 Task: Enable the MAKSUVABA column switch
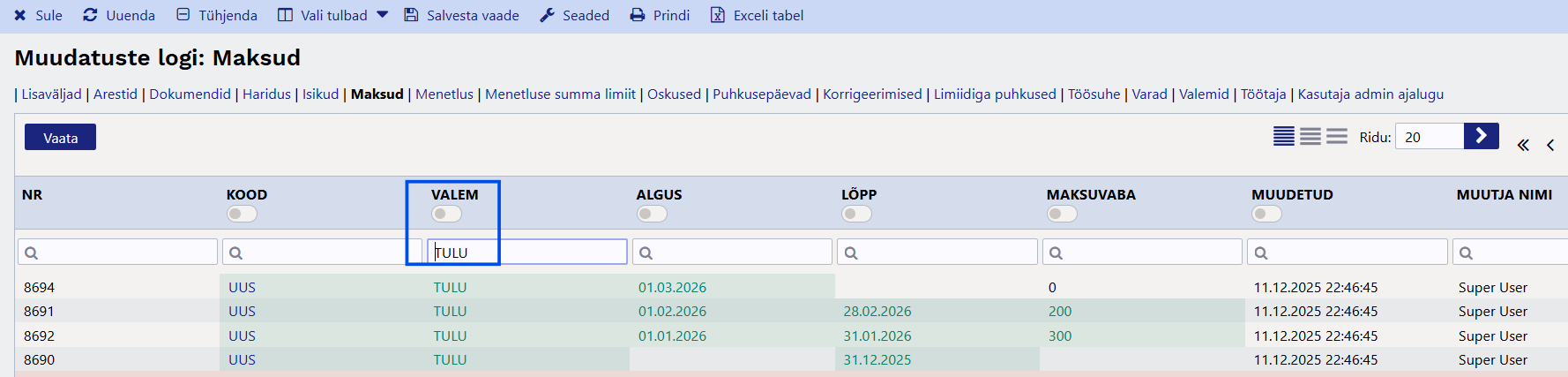click(1062, 214)
